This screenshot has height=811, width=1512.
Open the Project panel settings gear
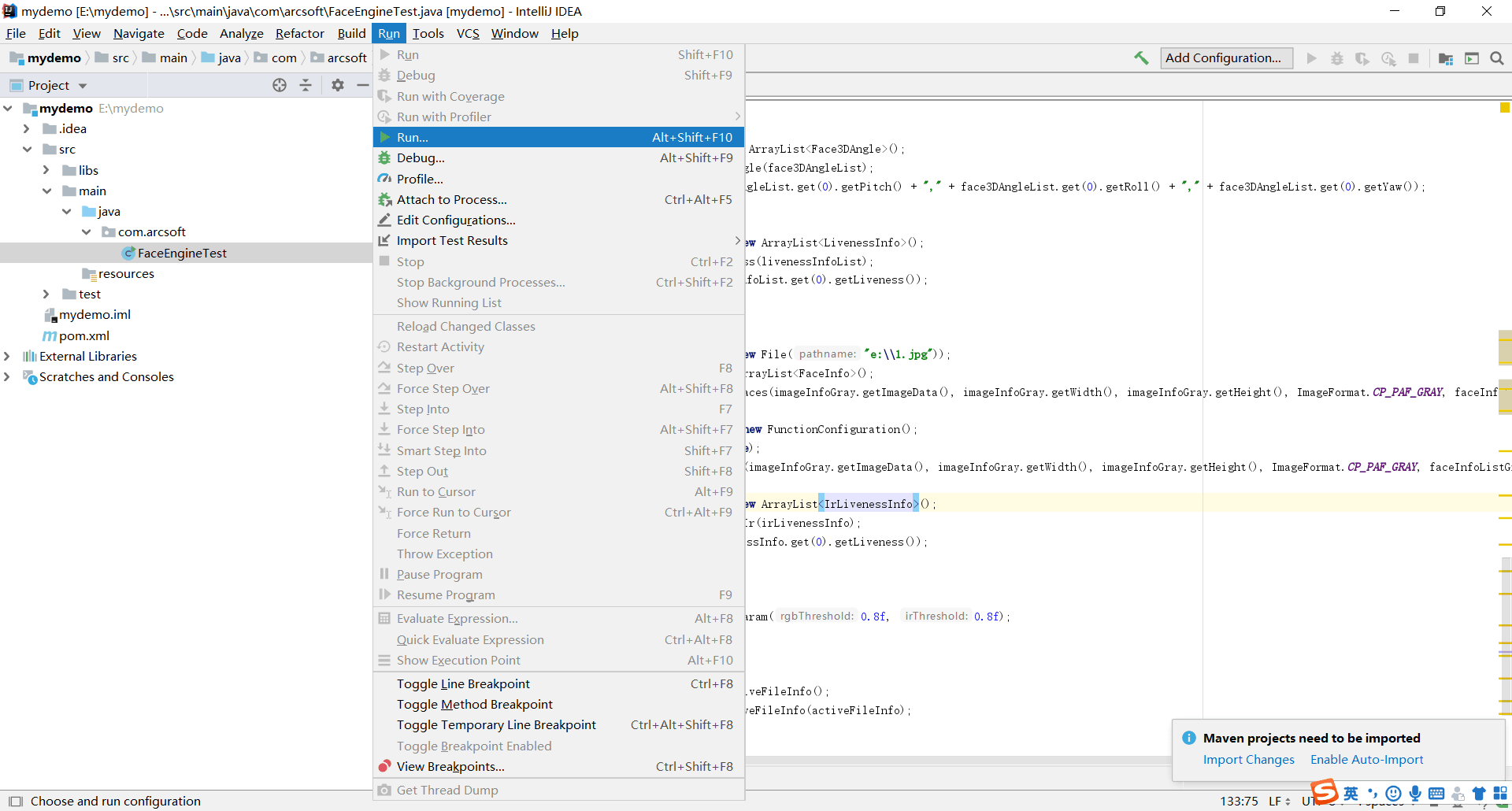338,85
